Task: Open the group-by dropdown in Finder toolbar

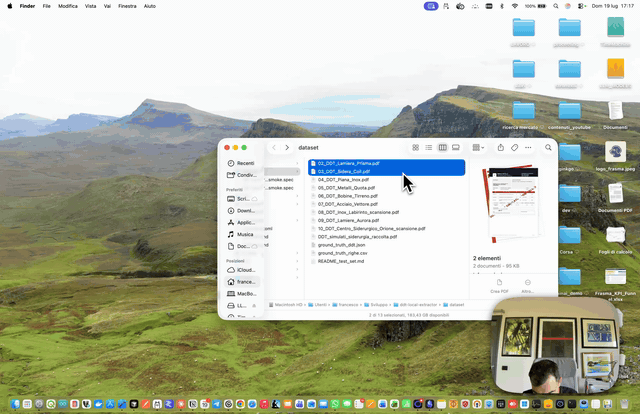Action: (x=478, y=147)
